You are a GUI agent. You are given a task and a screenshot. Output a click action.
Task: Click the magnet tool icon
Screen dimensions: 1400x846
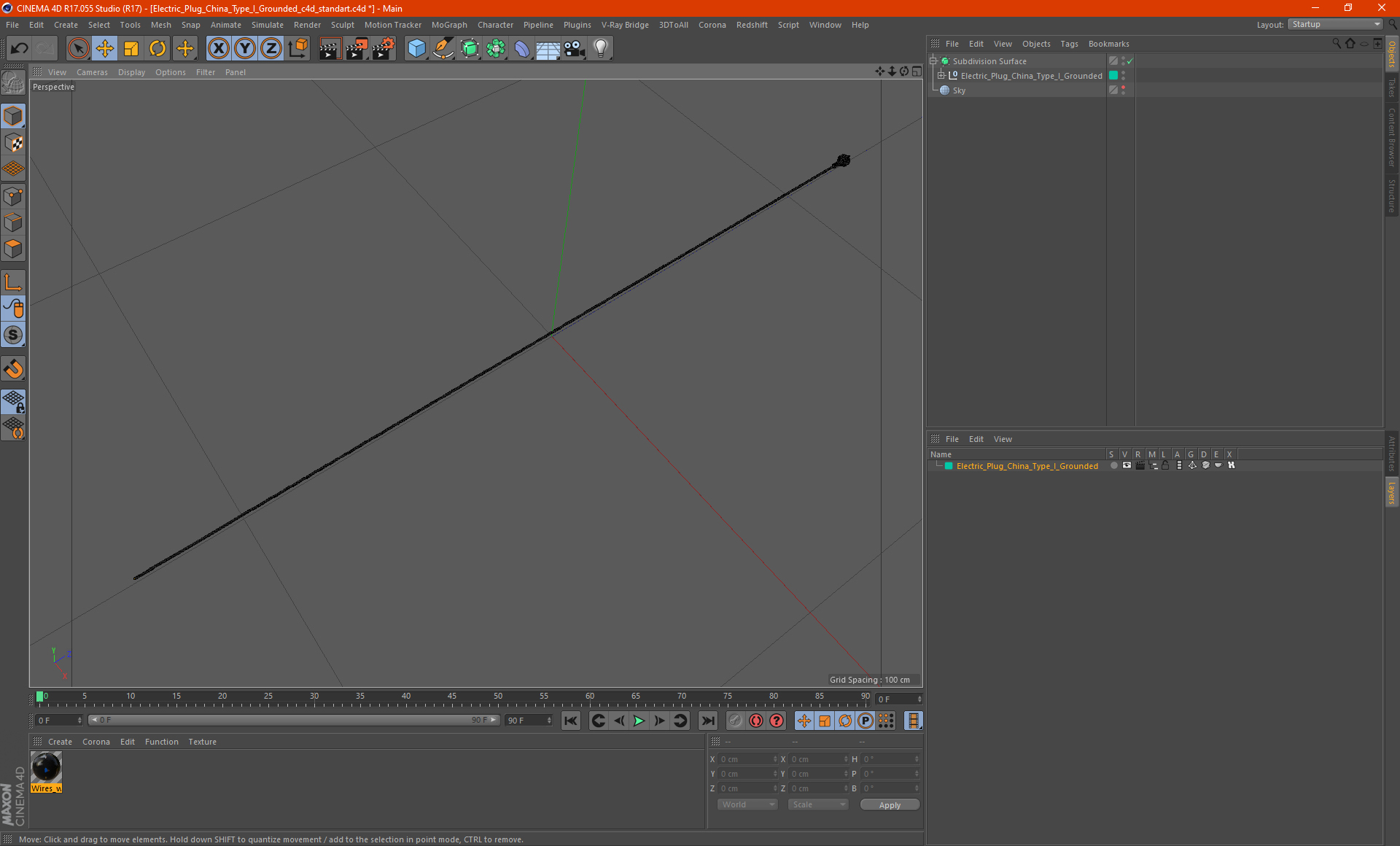[13, 369]
